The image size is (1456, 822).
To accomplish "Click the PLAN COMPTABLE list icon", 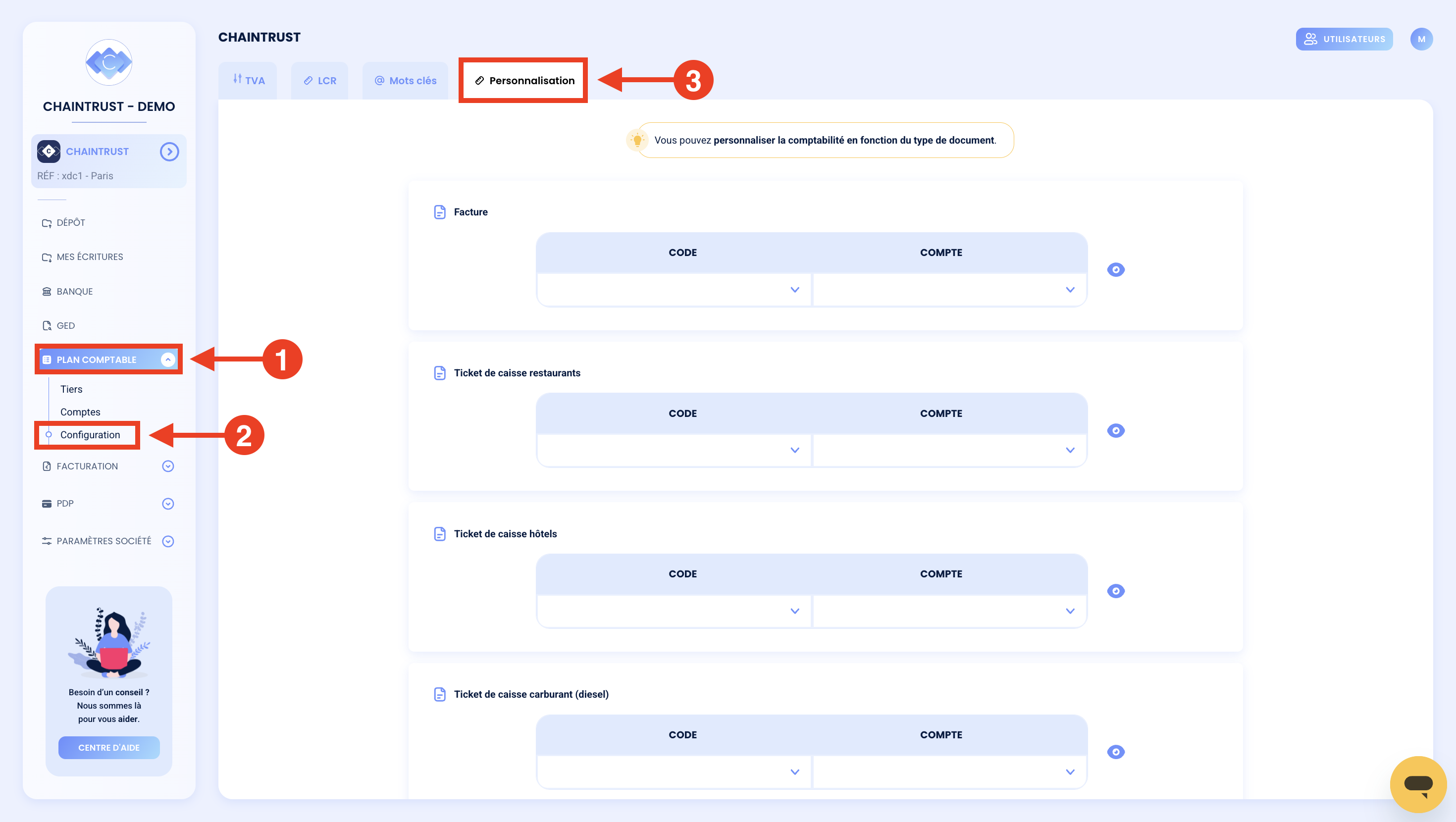I will (x=47, y=360).
